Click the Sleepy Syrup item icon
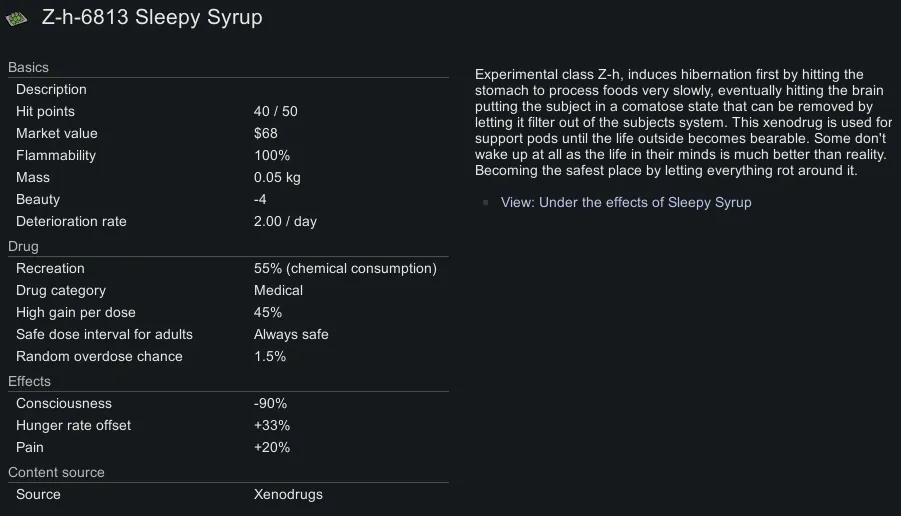Viewport: 901px width, 516px height. [17, 19]
